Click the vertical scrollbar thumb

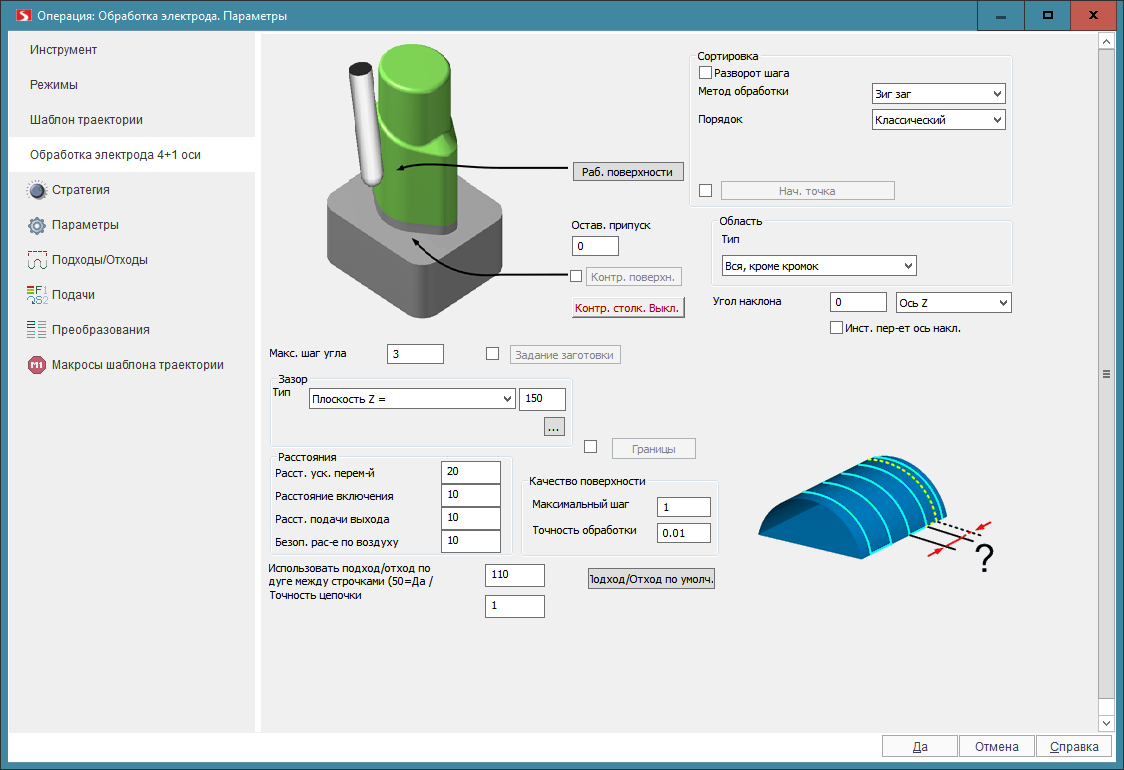point(1106,374)
